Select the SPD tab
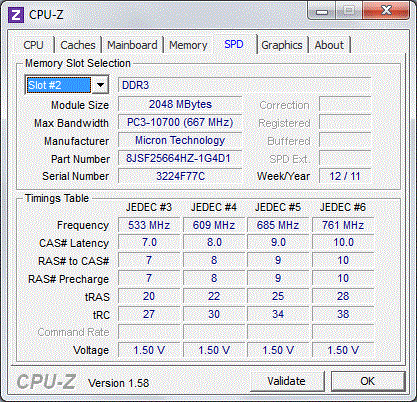 point(234,44)
